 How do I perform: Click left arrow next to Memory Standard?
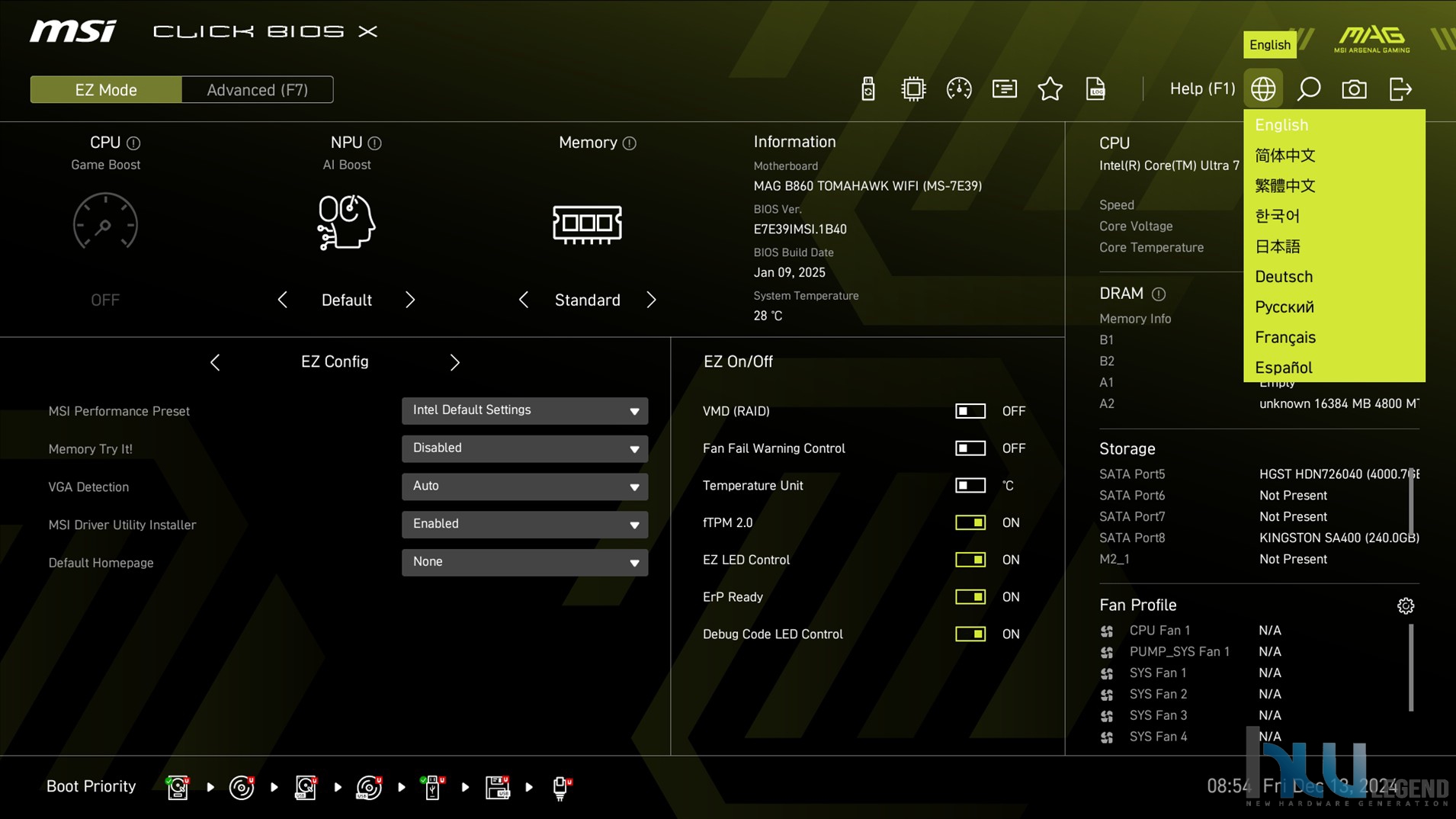(524, 300)
